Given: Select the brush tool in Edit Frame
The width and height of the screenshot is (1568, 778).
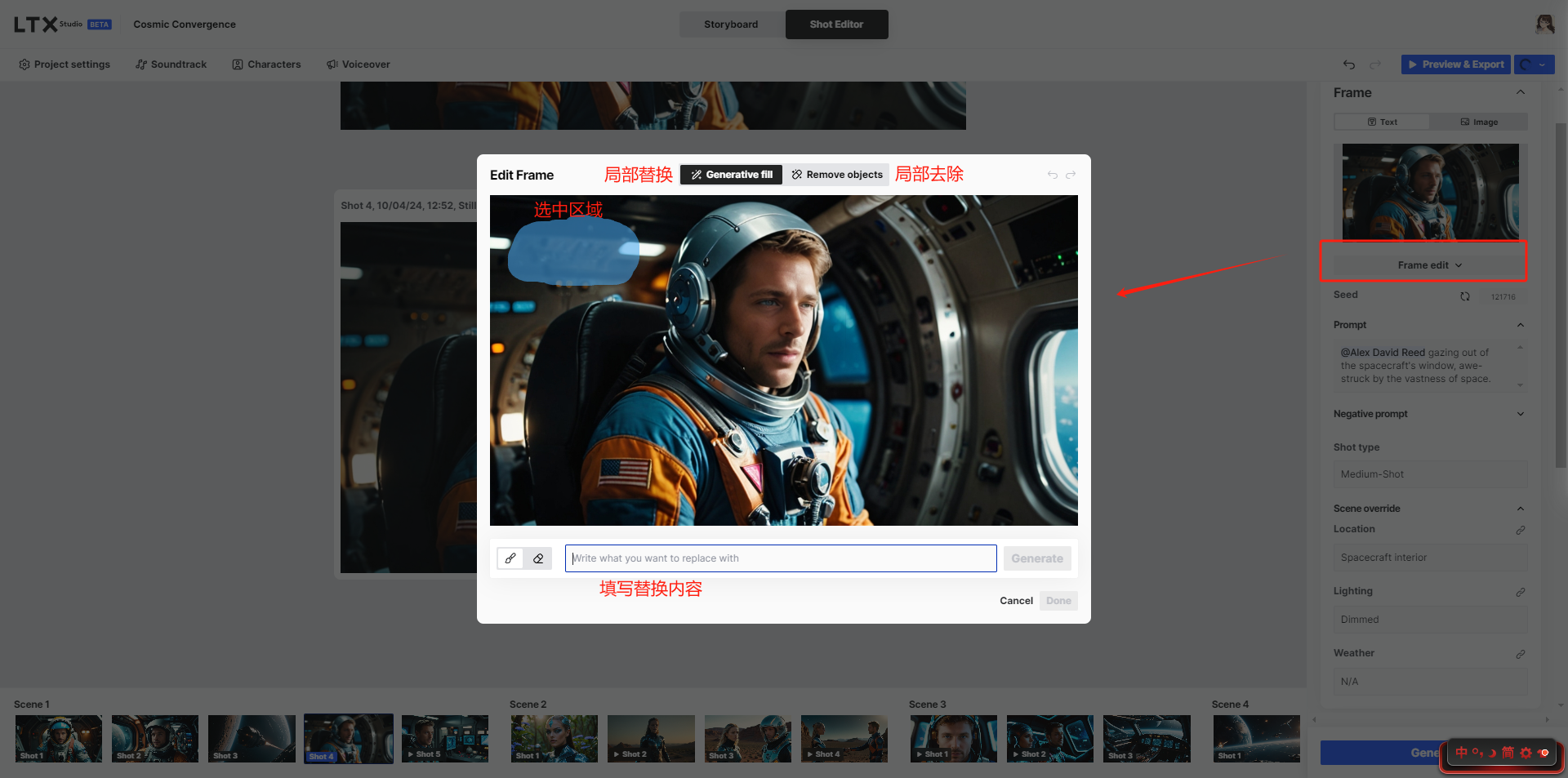Looking at the screenshot, I should click(x=510, y=558).
